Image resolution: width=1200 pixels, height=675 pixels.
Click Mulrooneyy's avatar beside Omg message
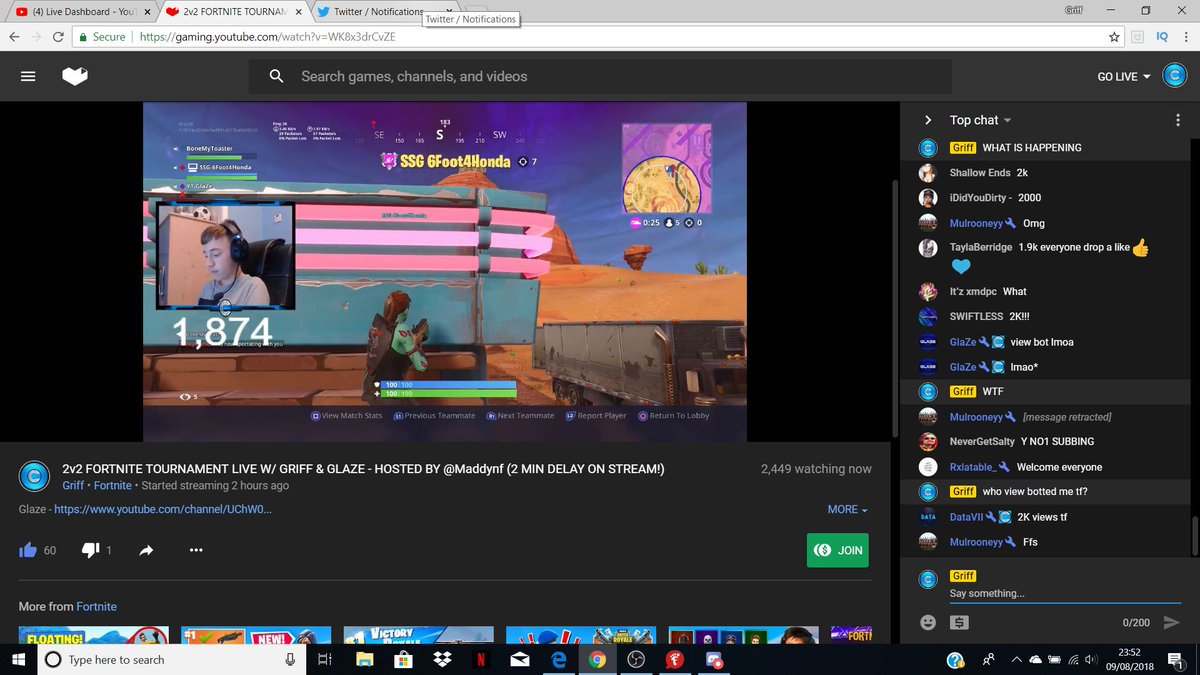tap(928, 223)
